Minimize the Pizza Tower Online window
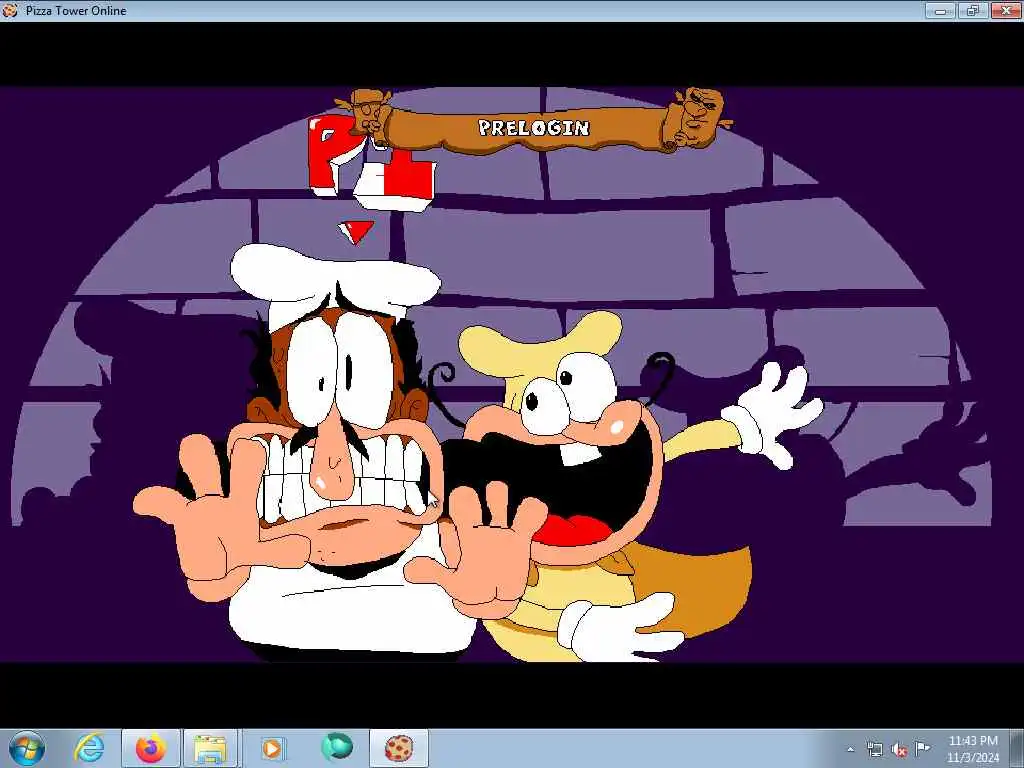This screenshot has width=1024, height=768. (940, 10)
